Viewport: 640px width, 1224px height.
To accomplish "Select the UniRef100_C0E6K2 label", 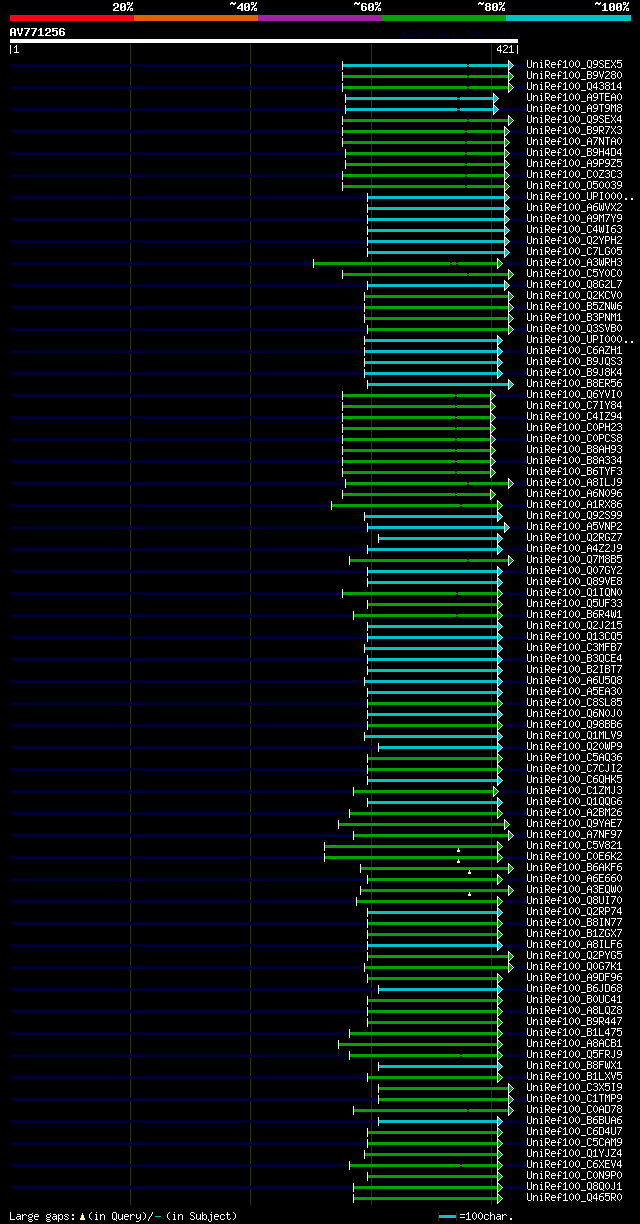I will (x=574, y=856).
